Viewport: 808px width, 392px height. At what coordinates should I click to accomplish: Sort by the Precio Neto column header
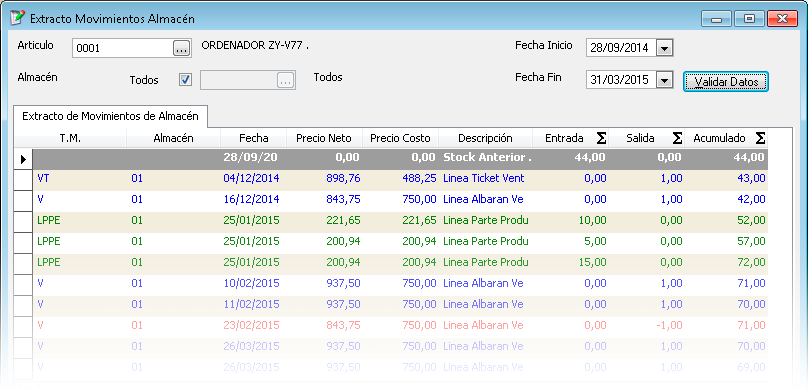(x=325, y=138)
